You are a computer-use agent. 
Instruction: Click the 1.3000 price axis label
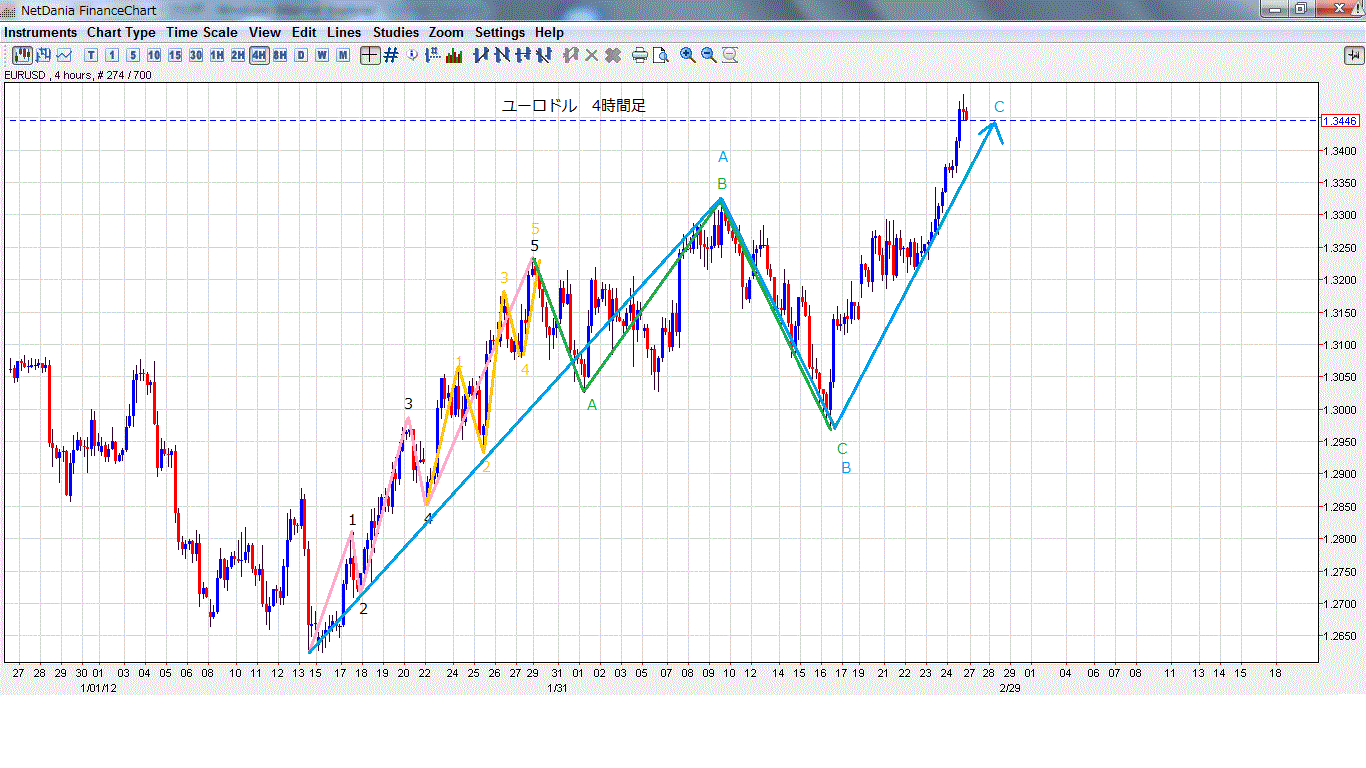click(x=1340, y=410)
